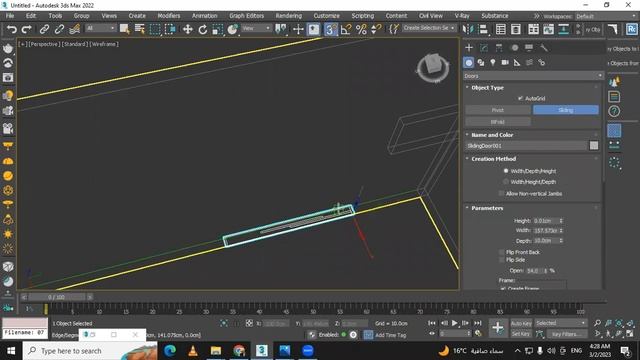Open the Doors category dropdown
Image resolution: width=640 pixels, height=360 pixels.
pyautogui.click(x=533, y=76)
